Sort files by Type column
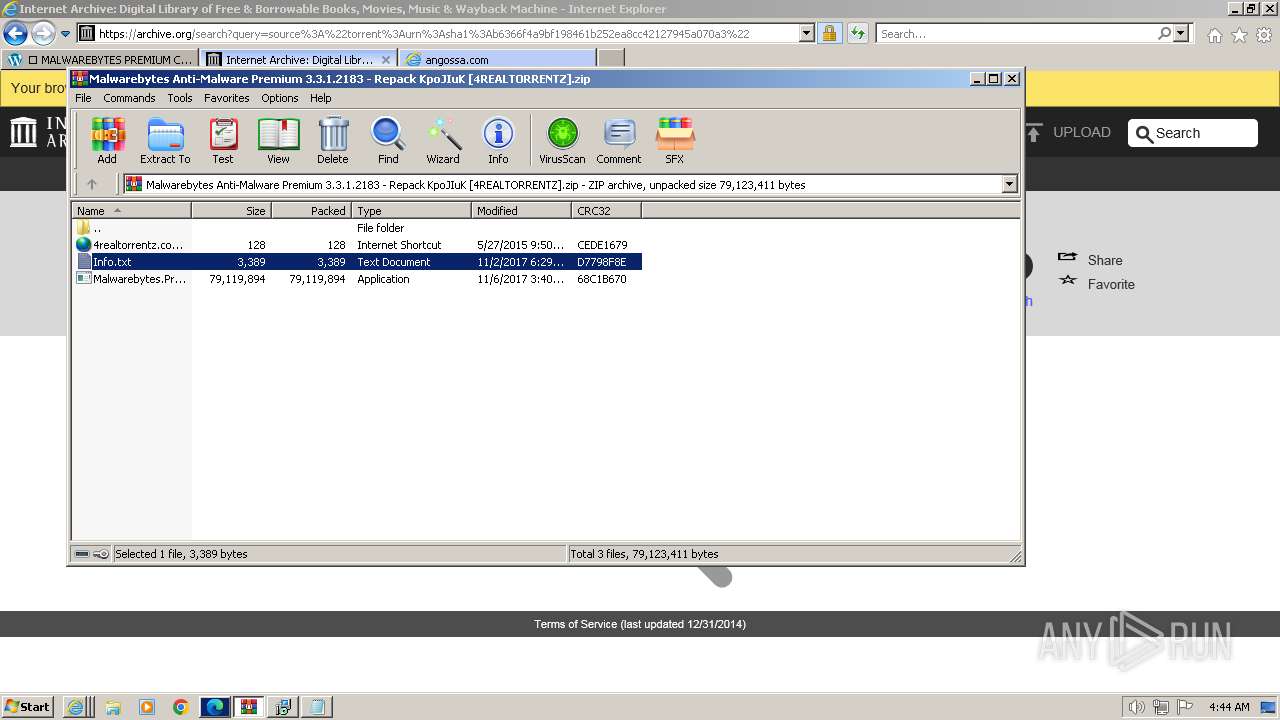Screen dimensions: 1280x720 411,210
